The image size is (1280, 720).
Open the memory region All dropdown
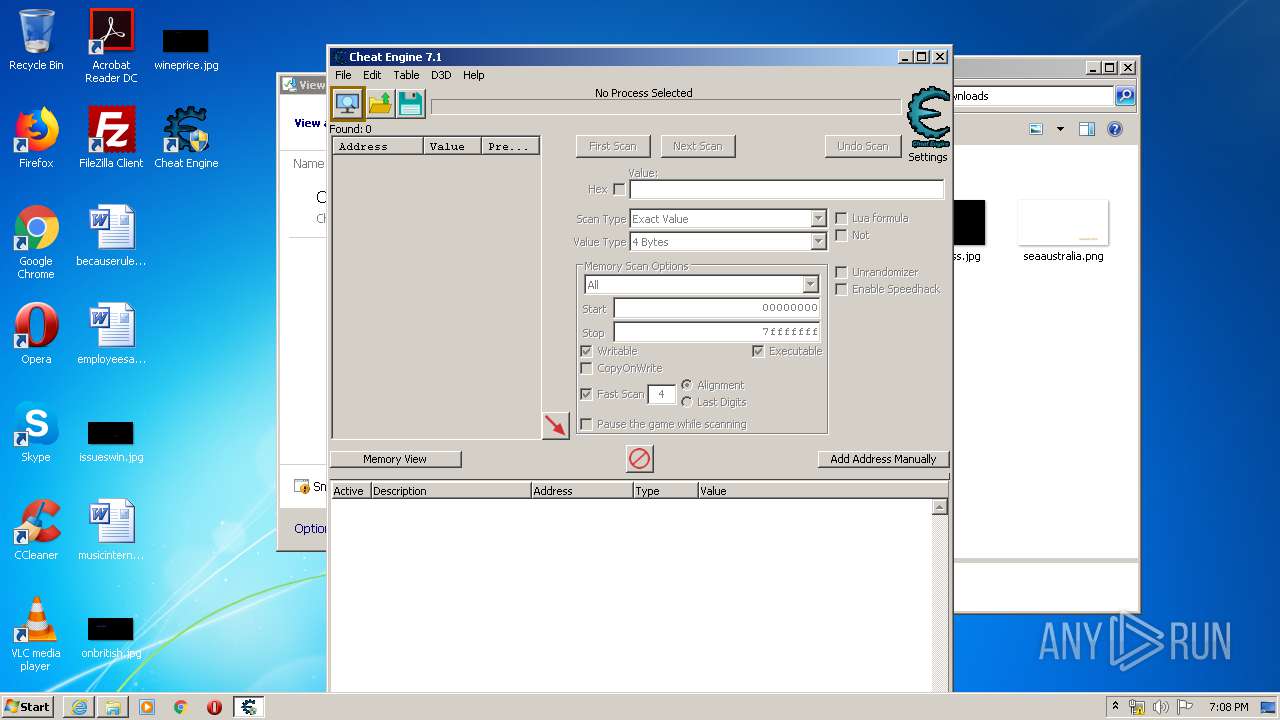pos(702,285)
